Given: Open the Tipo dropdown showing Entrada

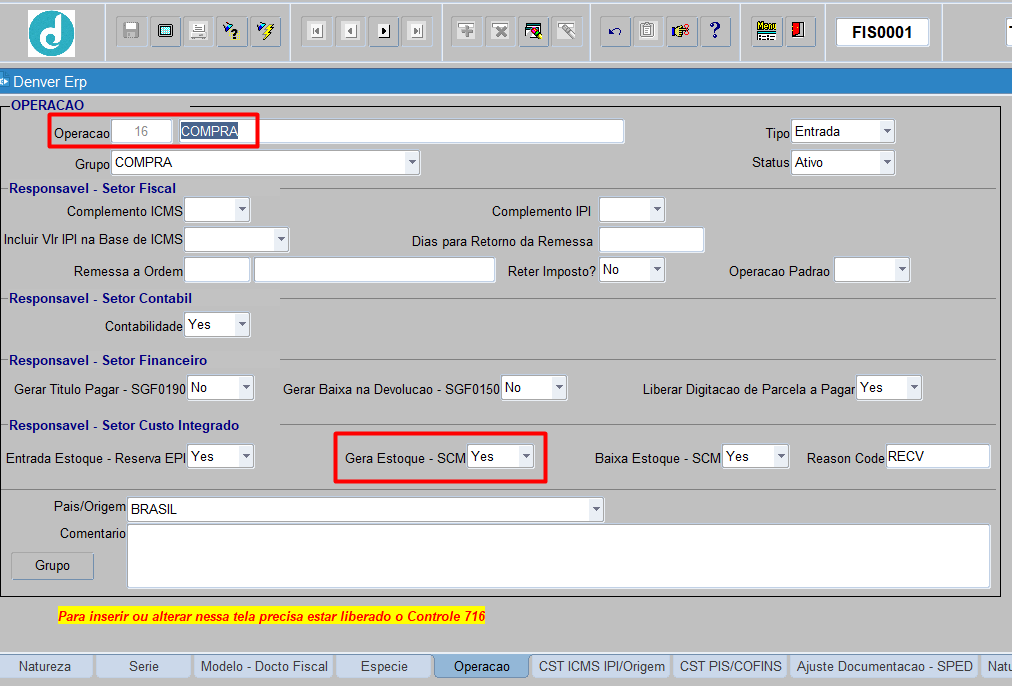Looking at the screenshot, I should [843, 132].
